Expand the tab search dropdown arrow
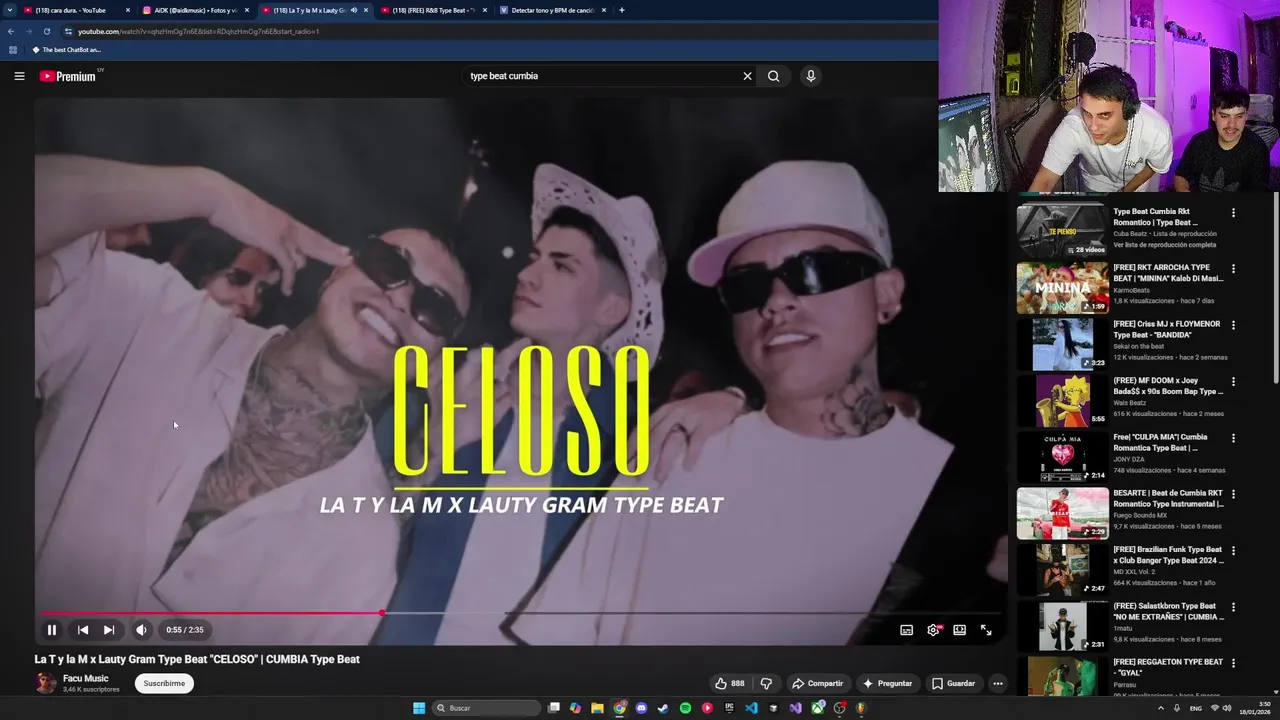Screen dimensions: 1280x720 pyautogui.click(x=9, y=10)
